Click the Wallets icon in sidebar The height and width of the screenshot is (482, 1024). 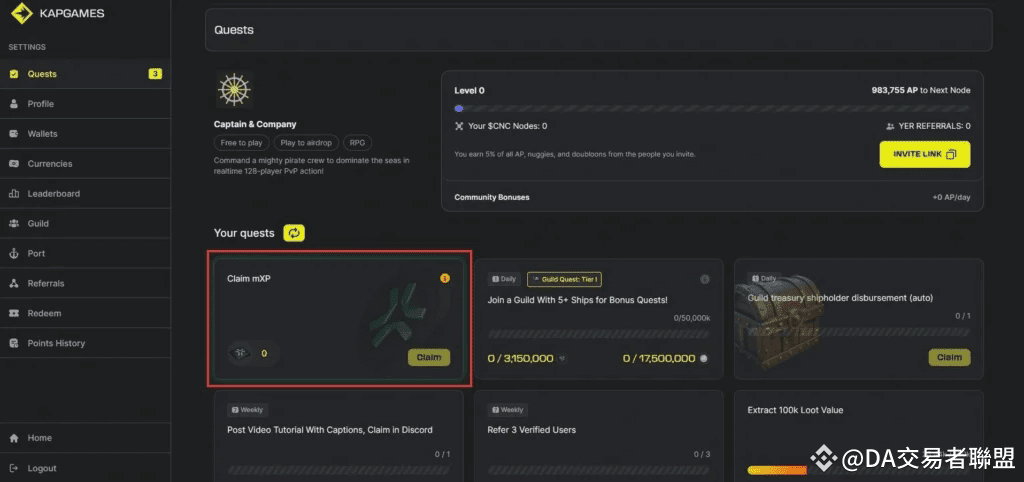click(x=14, y=134)
